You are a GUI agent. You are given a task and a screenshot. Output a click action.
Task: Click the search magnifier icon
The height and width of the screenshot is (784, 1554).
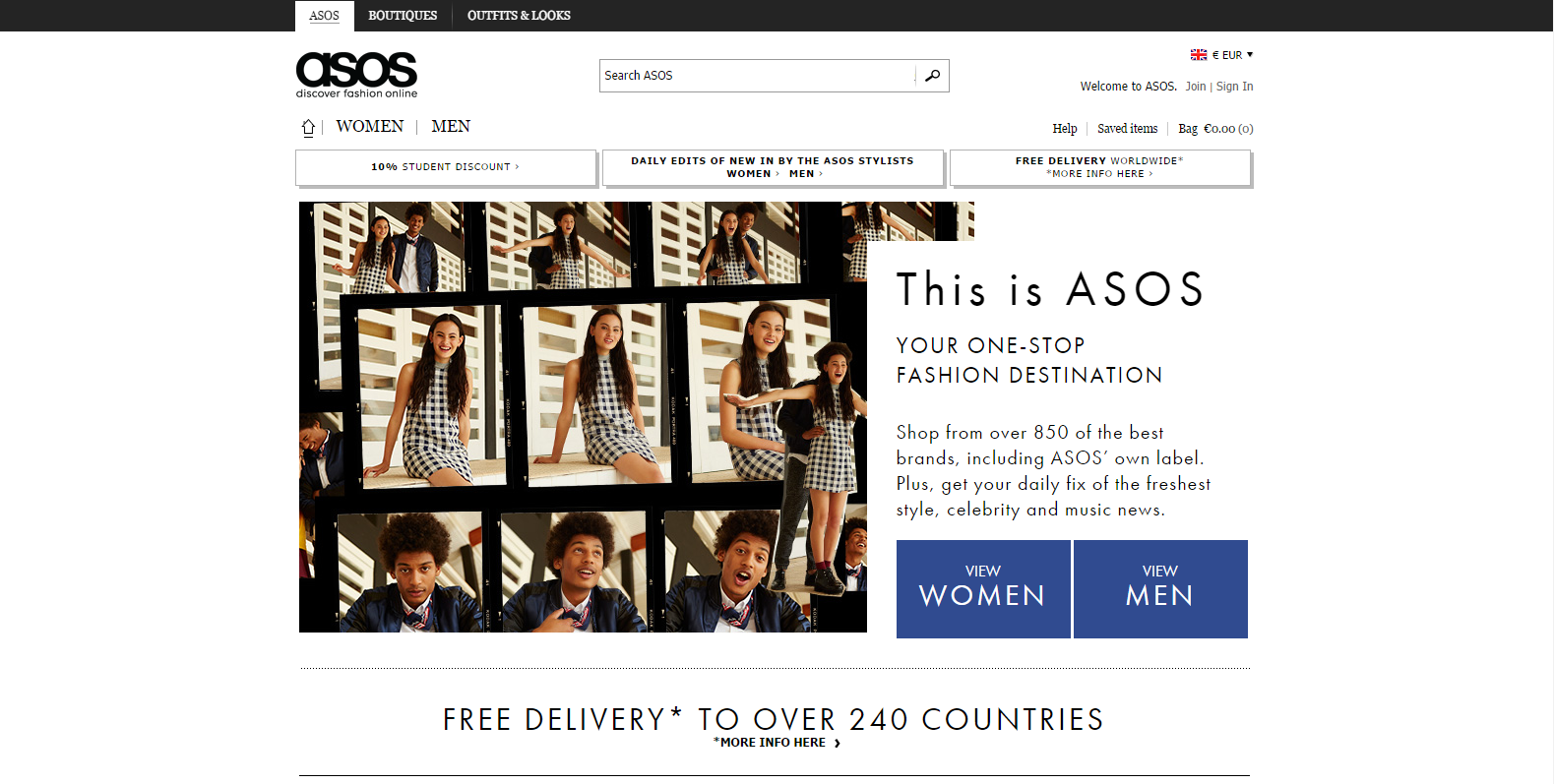point(932,76)
